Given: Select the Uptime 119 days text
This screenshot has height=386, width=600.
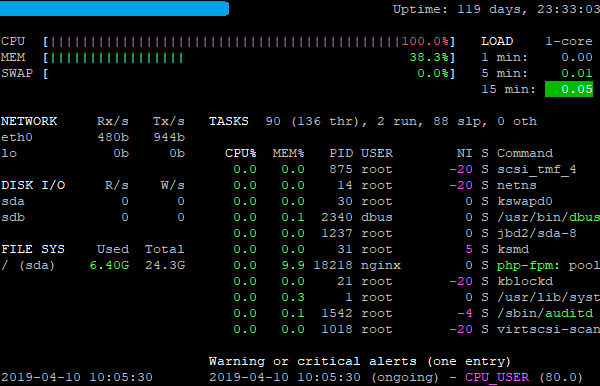Looking at the screenshot, I should tap(496, 9).
